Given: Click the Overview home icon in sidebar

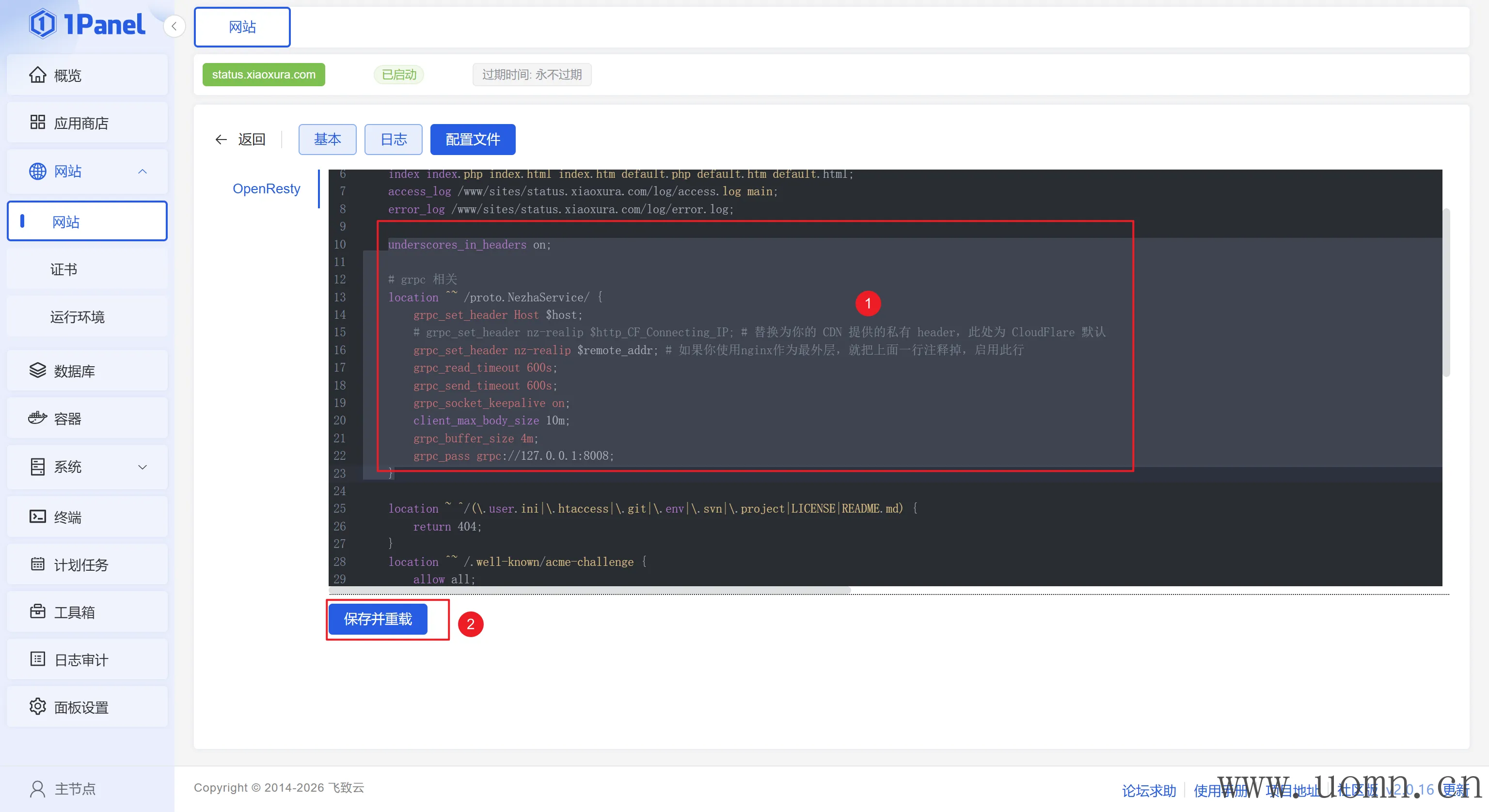Looking at the screenshot, I should pyautogui.click(x=38, y=75).
